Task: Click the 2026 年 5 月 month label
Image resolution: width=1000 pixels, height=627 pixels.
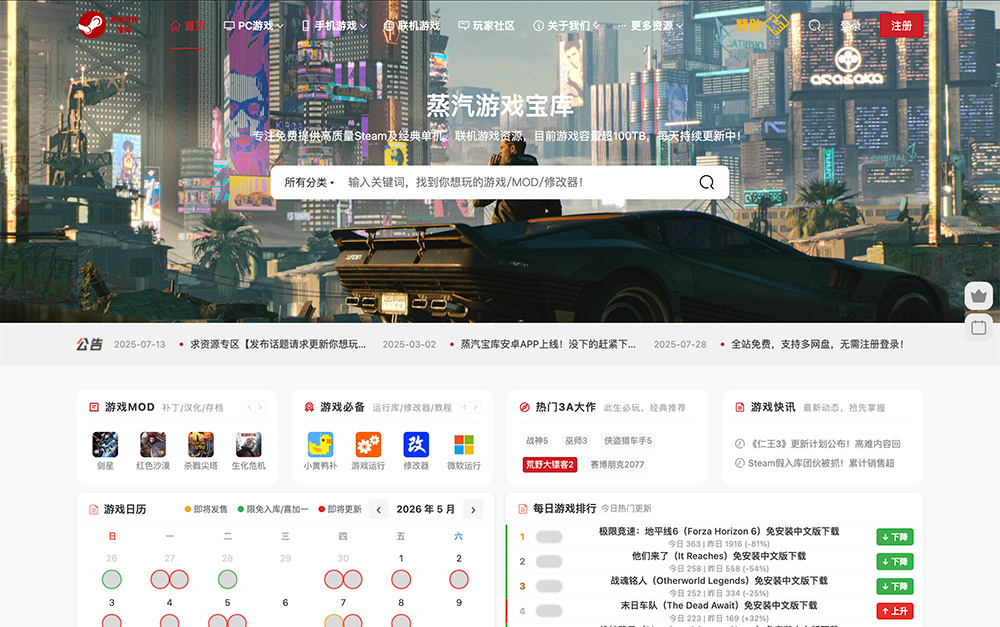Action: 425,509
